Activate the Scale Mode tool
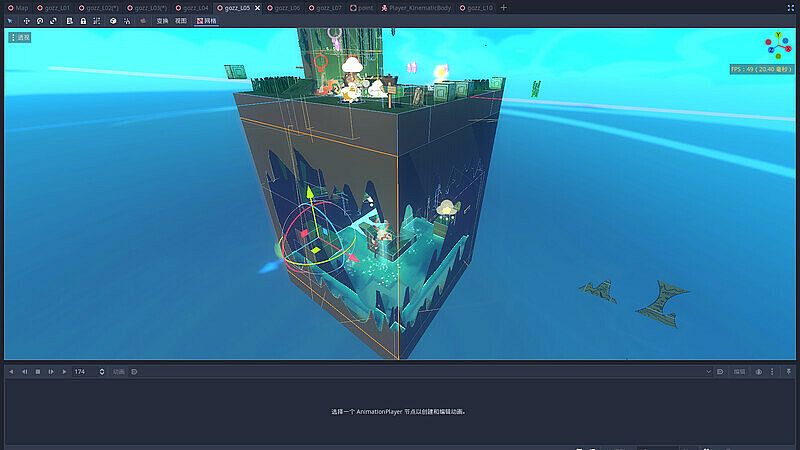800x450 pixels. click(54, 20)
